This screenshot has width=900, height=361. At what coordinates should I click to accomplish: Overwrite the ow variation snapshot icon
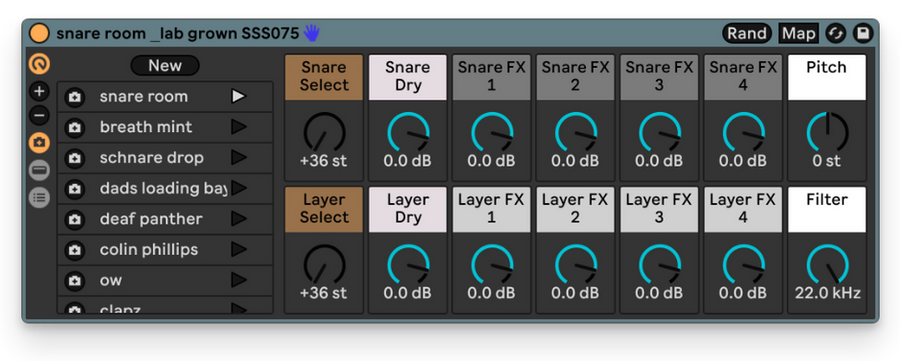[74, 281]
